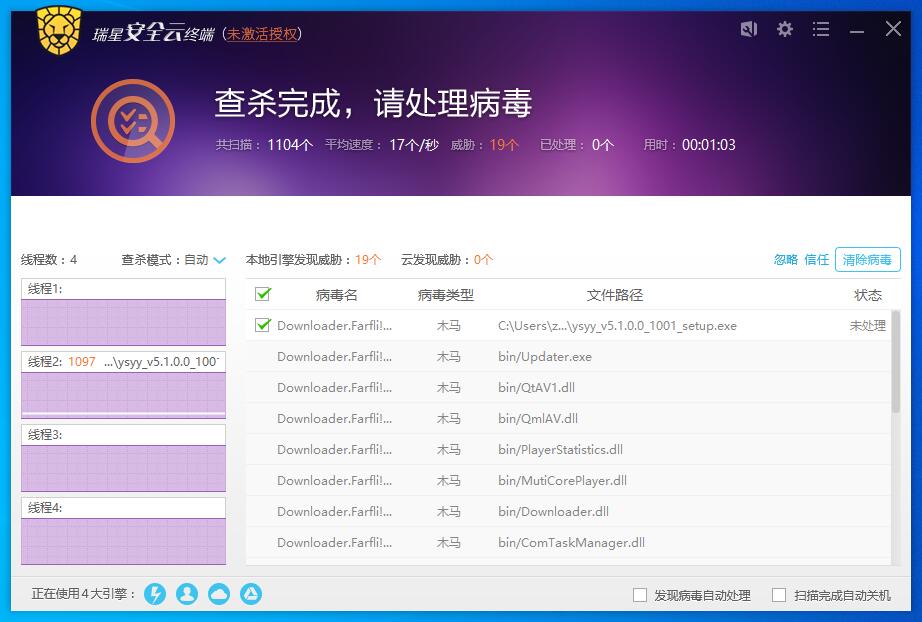Select the bin/MutiCorePlayer.dll row
Screen dimensions: 922x622
[569, 481]
